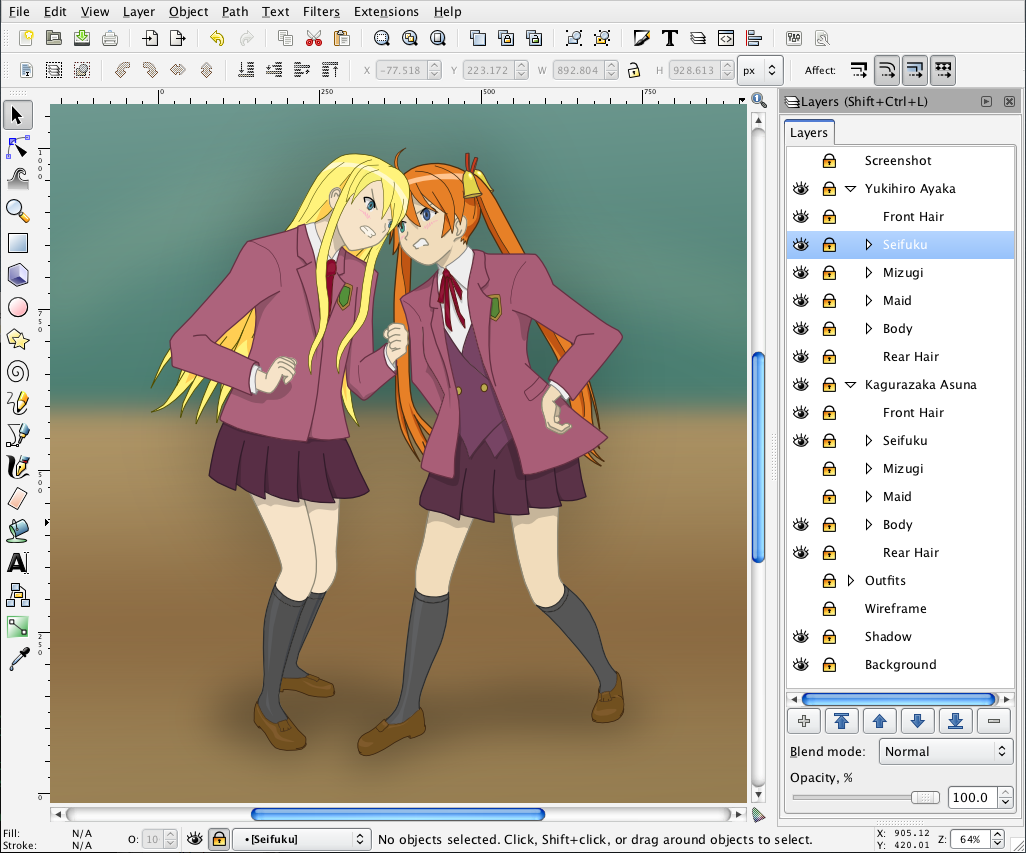Click the Print document icon
Image resolution: width=1026 pixels, height=853 pixels.
tap(110, 38)
